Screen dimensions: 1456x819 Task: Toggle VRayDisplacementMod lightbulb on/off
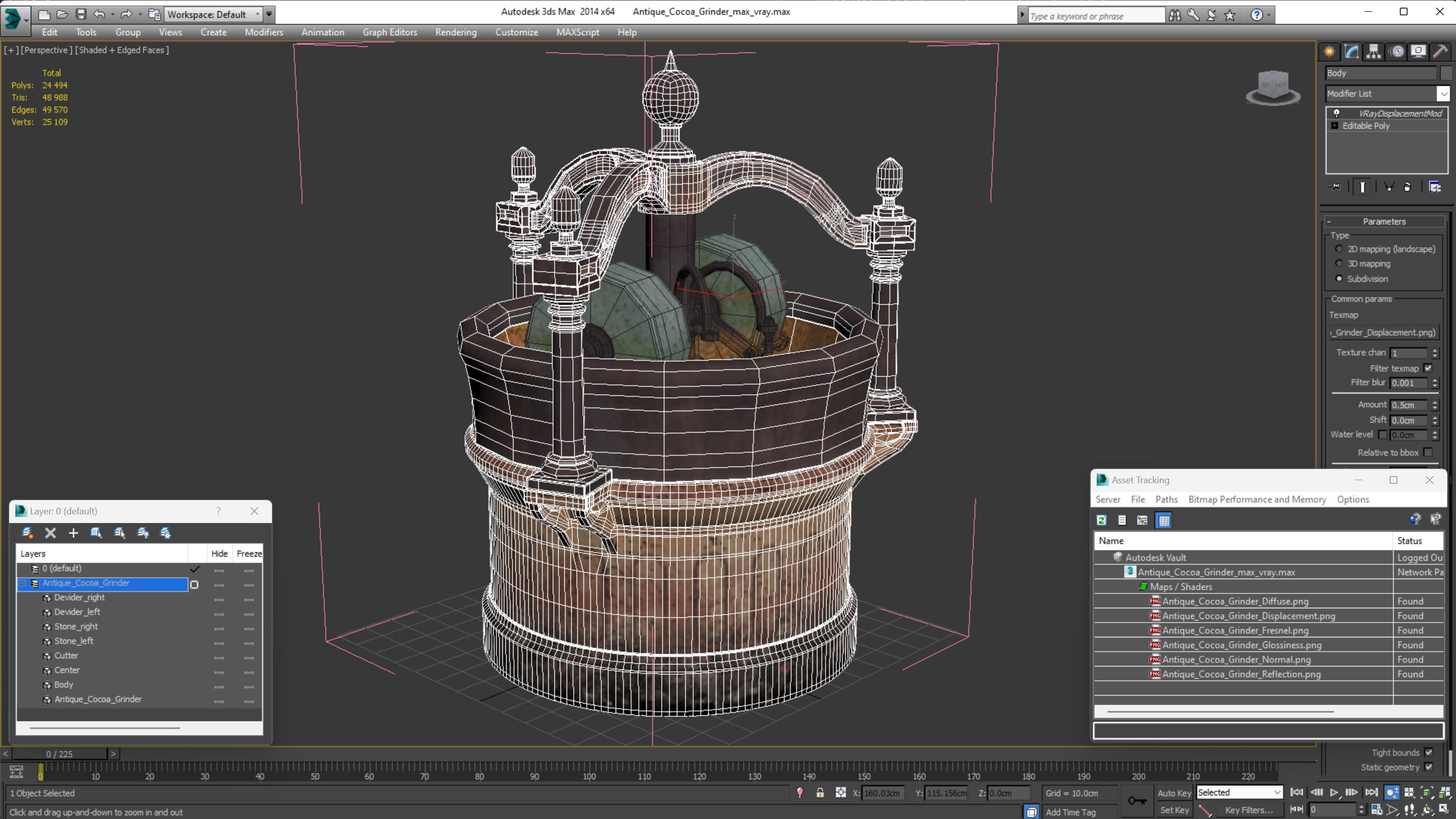(x=1337, y=113)
